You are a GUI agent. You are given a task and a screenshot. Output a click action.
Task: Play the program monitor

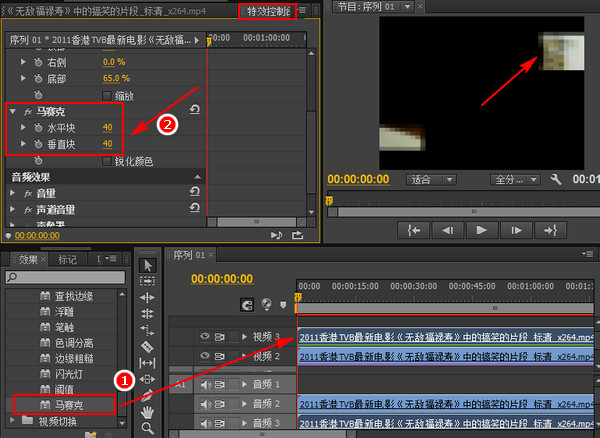(481, 230)
